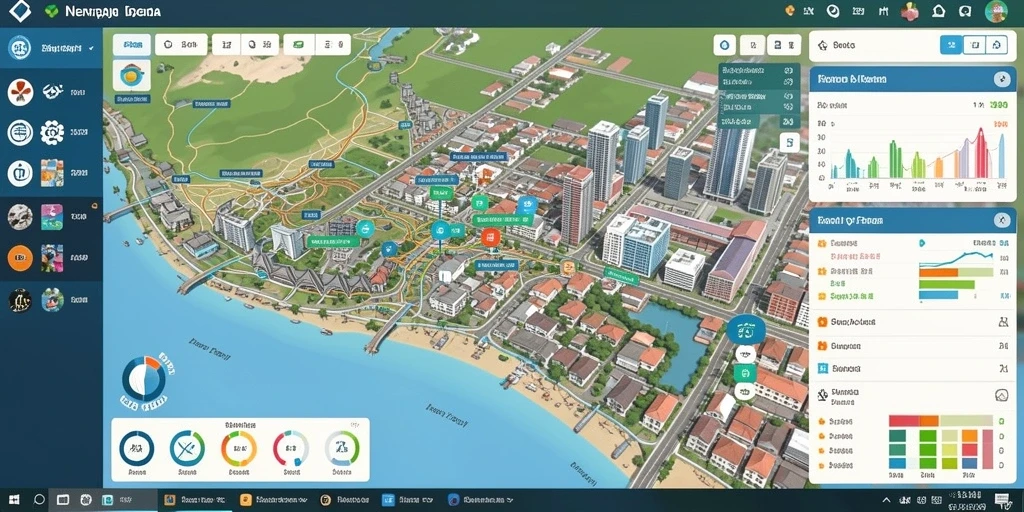Open the Windows Start menu
Screen dimensions: 1024x512
[13, 500]
